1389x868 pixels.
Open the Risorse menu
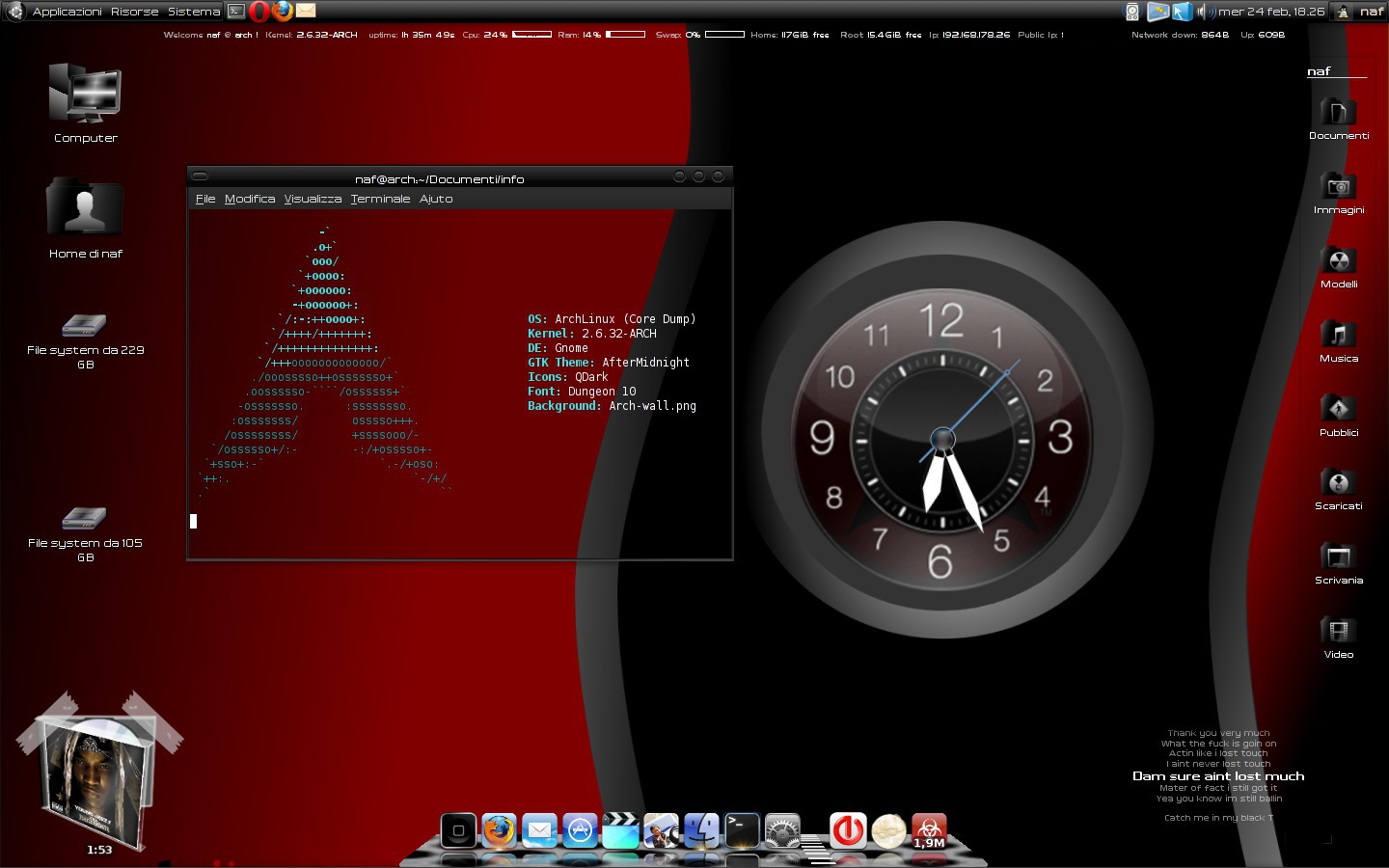pos(134,12)
